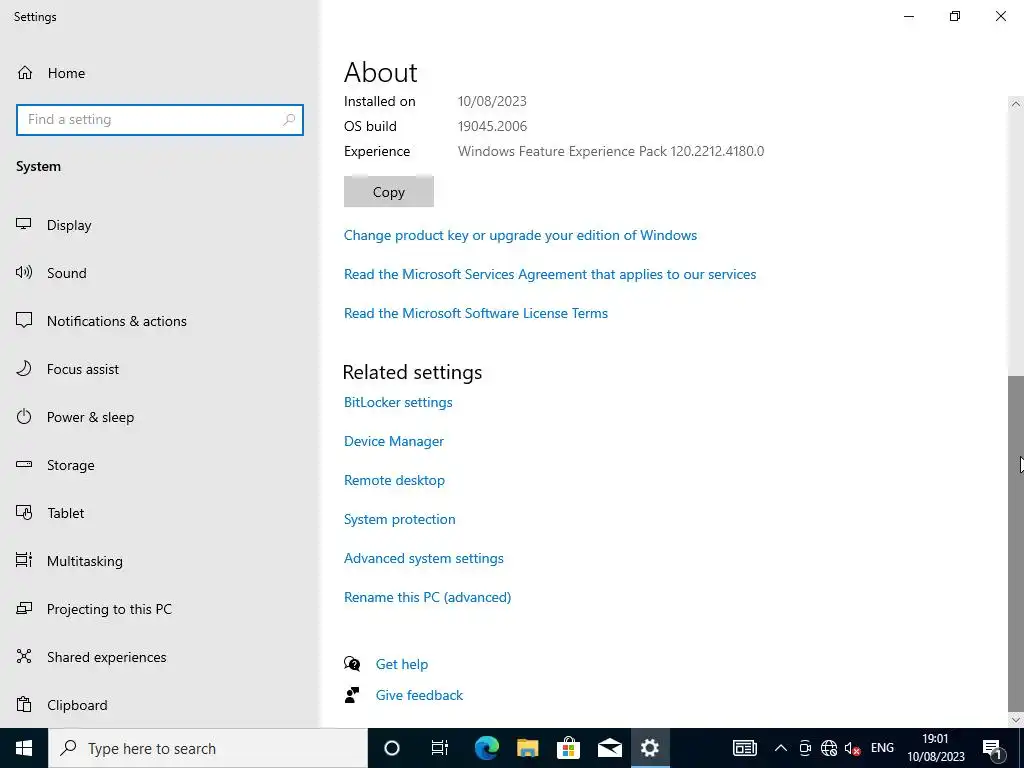Click the Get help chat bubble icon
The height and width of the screenshot is (768, 1024).
click(x=352, y=664)
